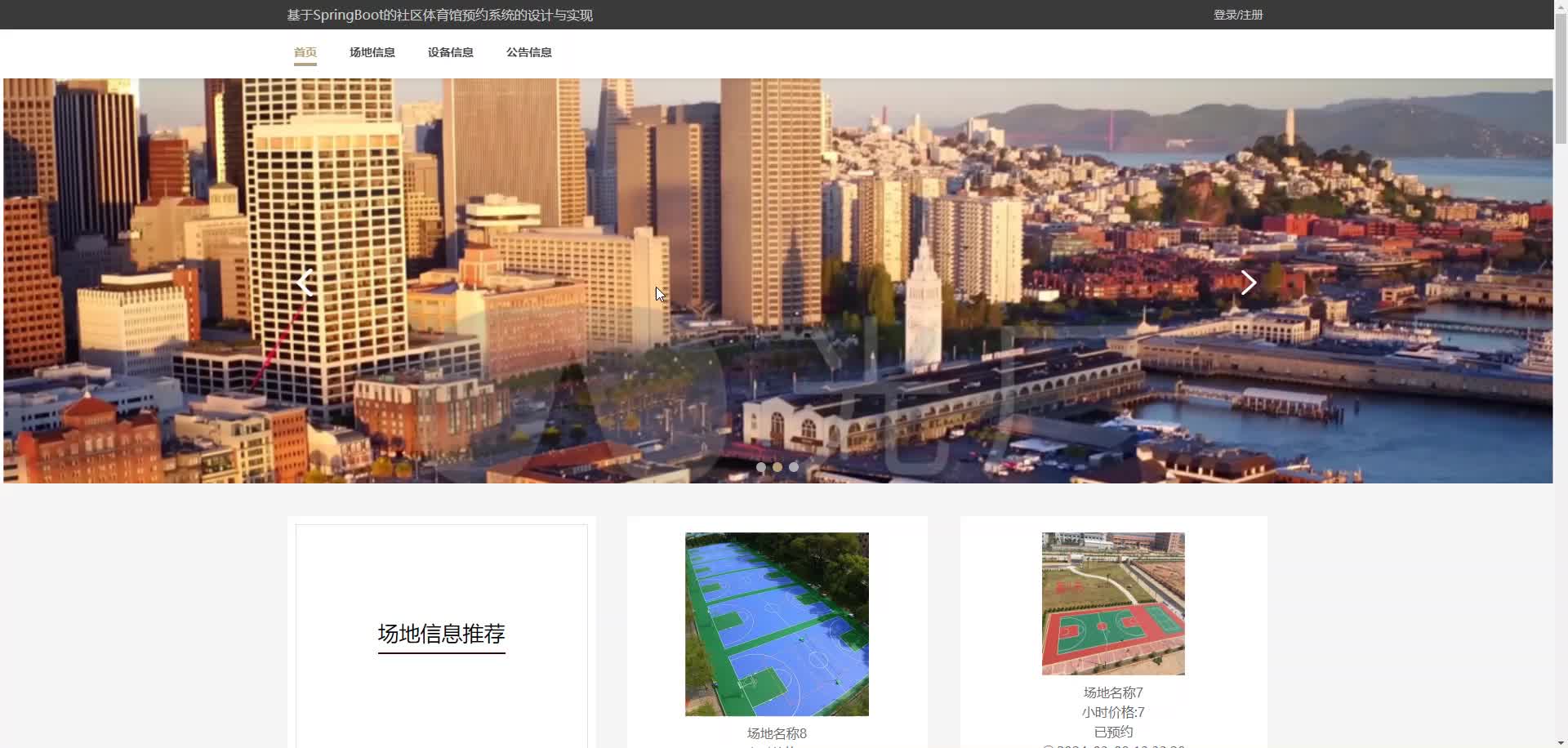Select the 场地信息推荐 section heading

coord(442,634)
